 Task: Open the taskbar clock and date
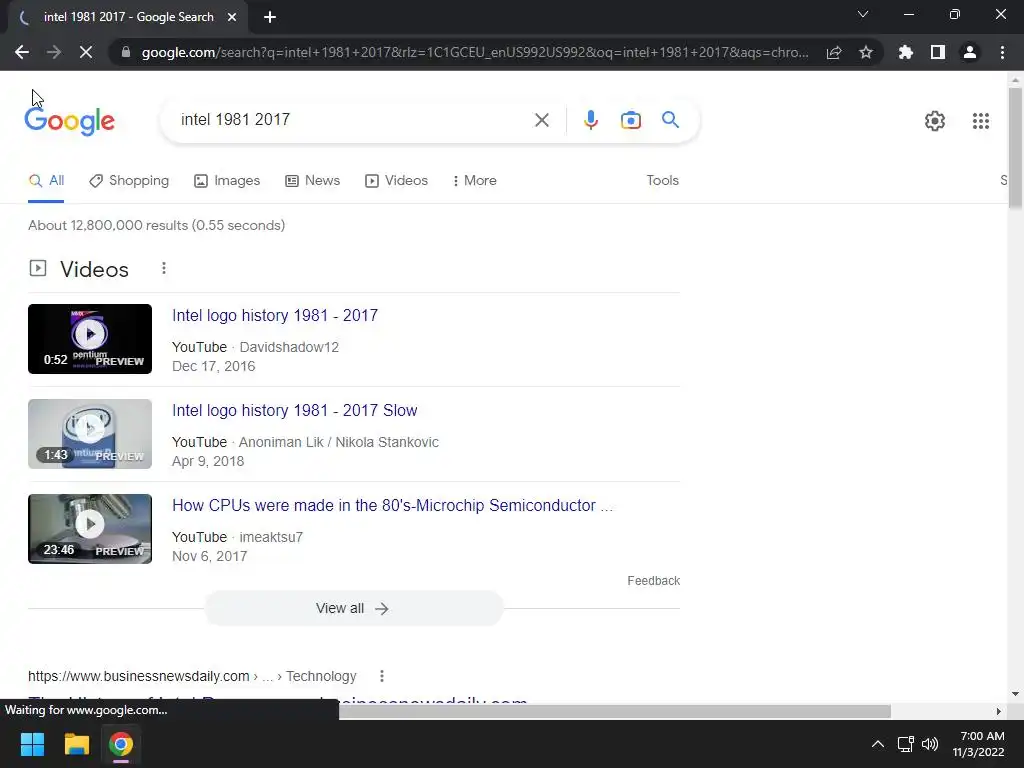[978, 744]
